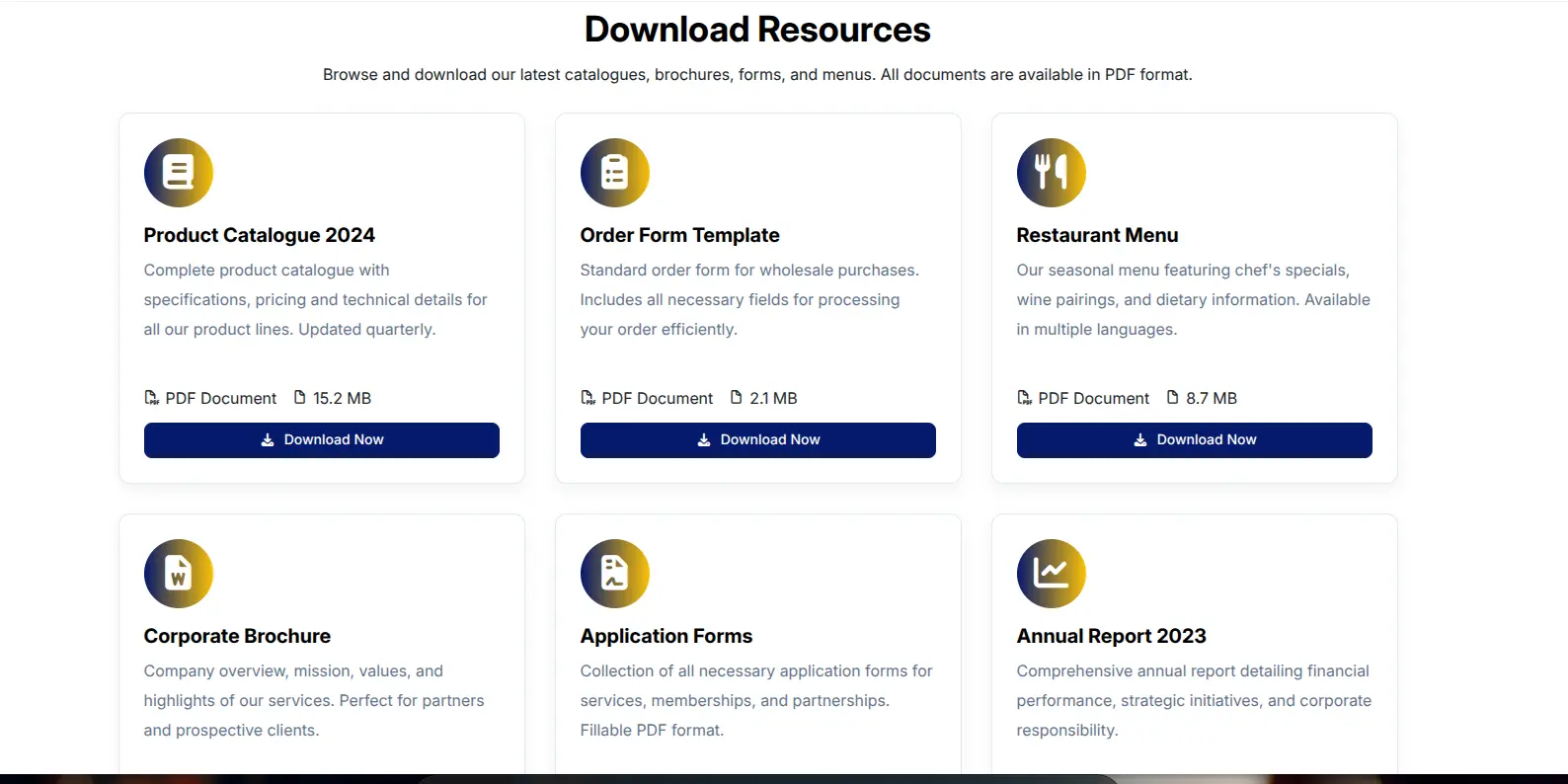Click the Product Catalogue 2024 book icon
Screen dimensions: 1568x784
(x=179, y=173)
